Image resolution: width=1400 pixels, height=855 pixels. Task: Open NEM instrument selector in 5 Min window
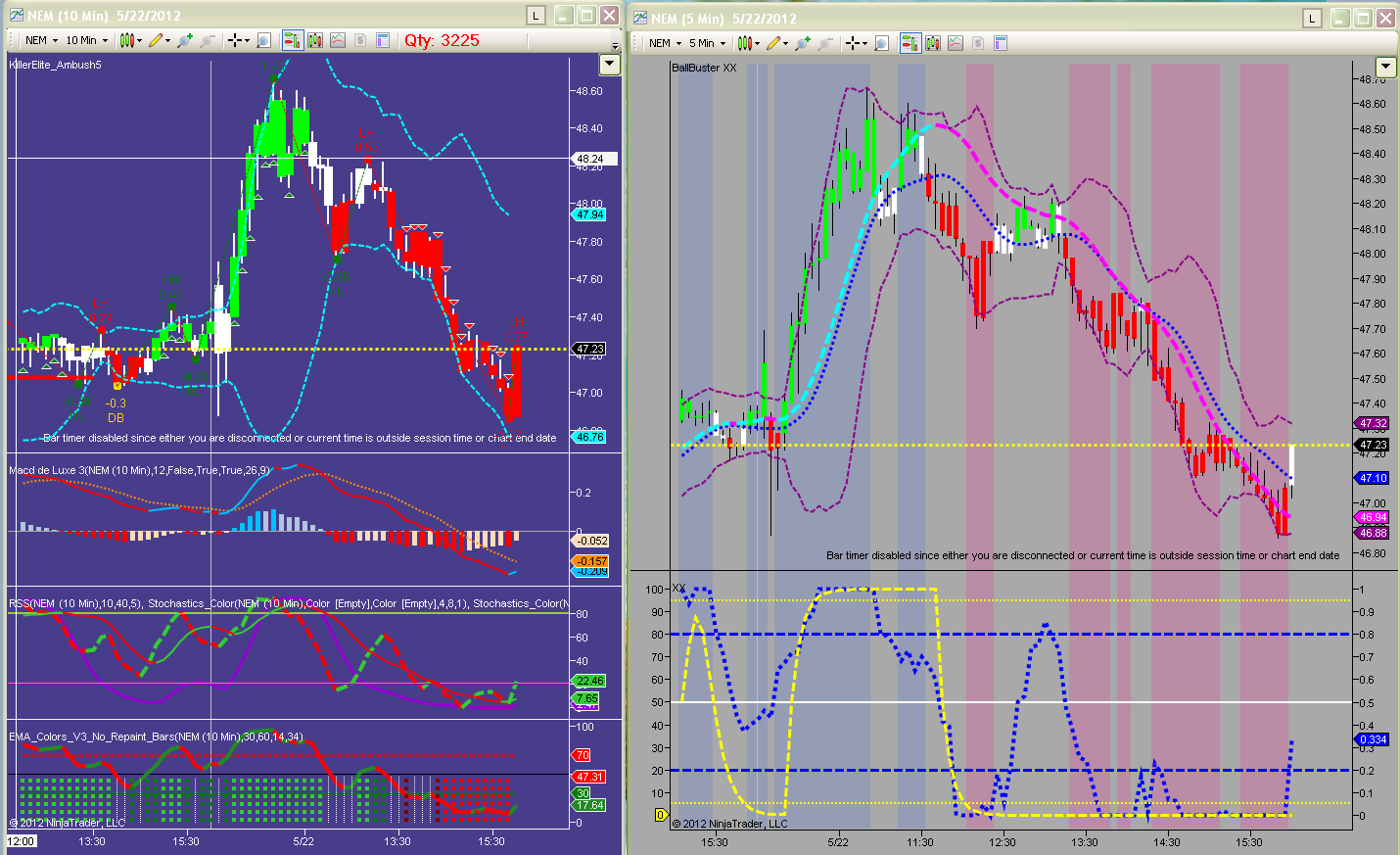(664, 43)
